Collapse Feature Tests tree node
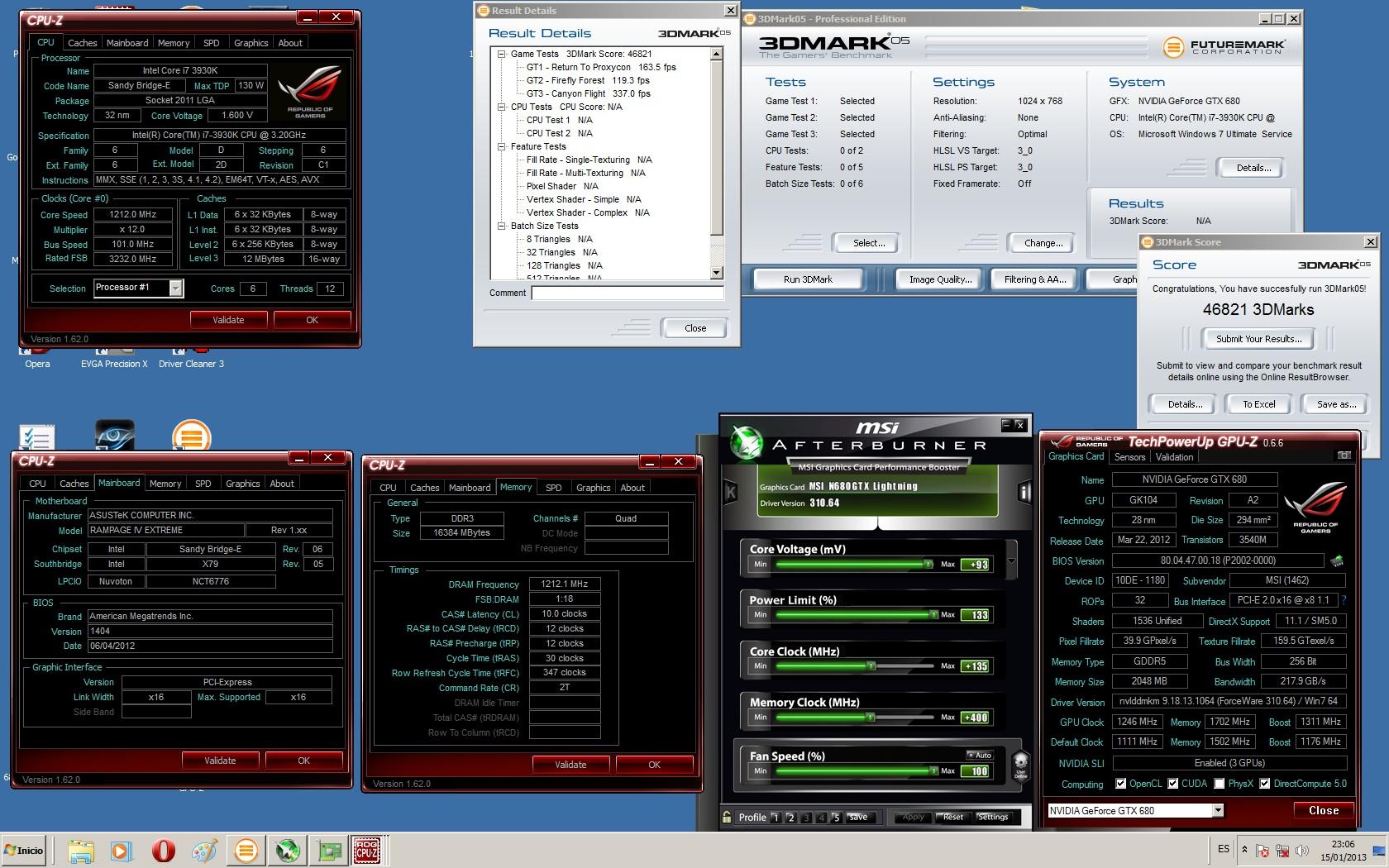 (502, 146)
